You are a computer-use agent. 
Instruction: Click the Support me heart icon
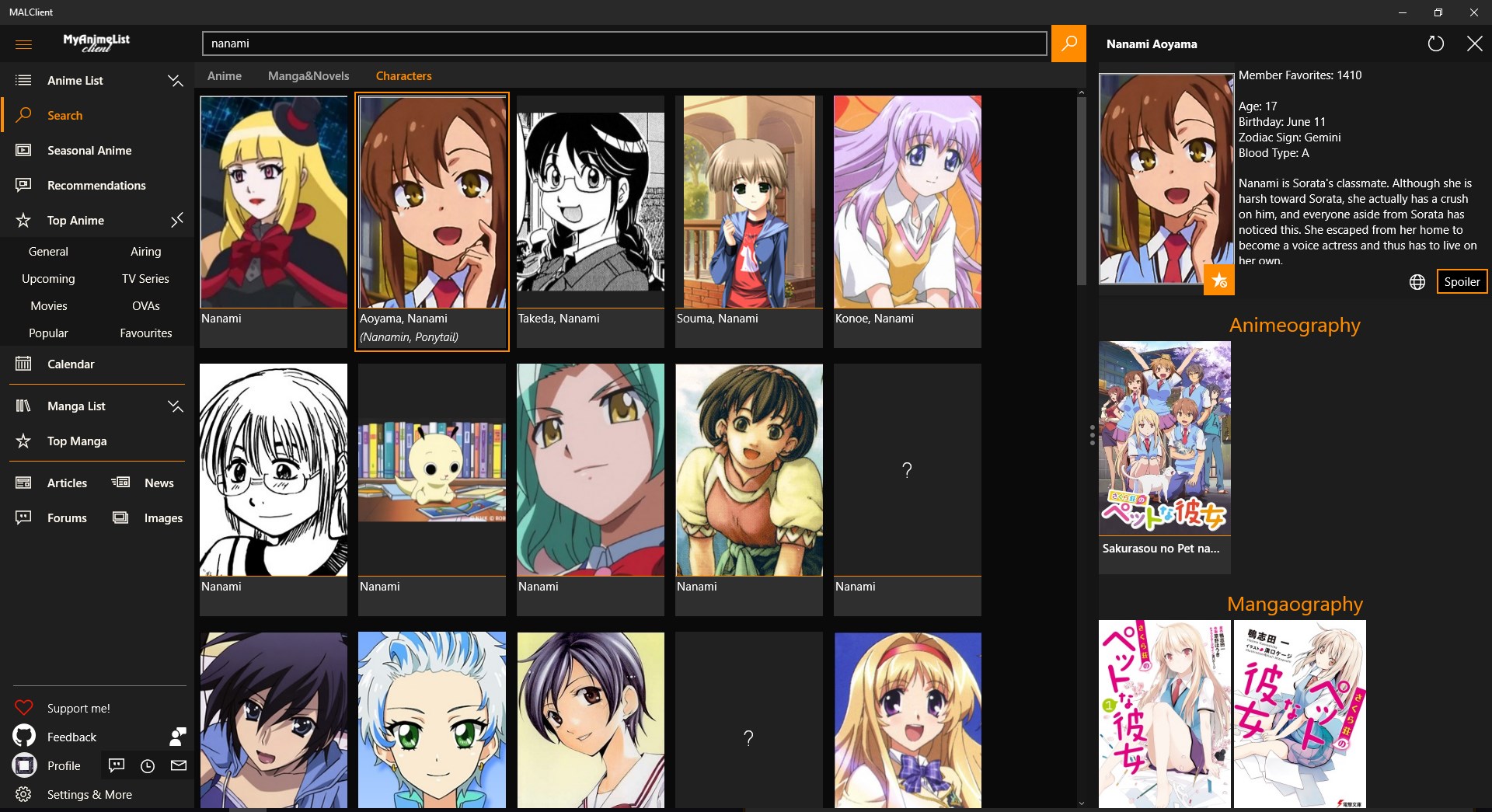[x=24, y=708]
